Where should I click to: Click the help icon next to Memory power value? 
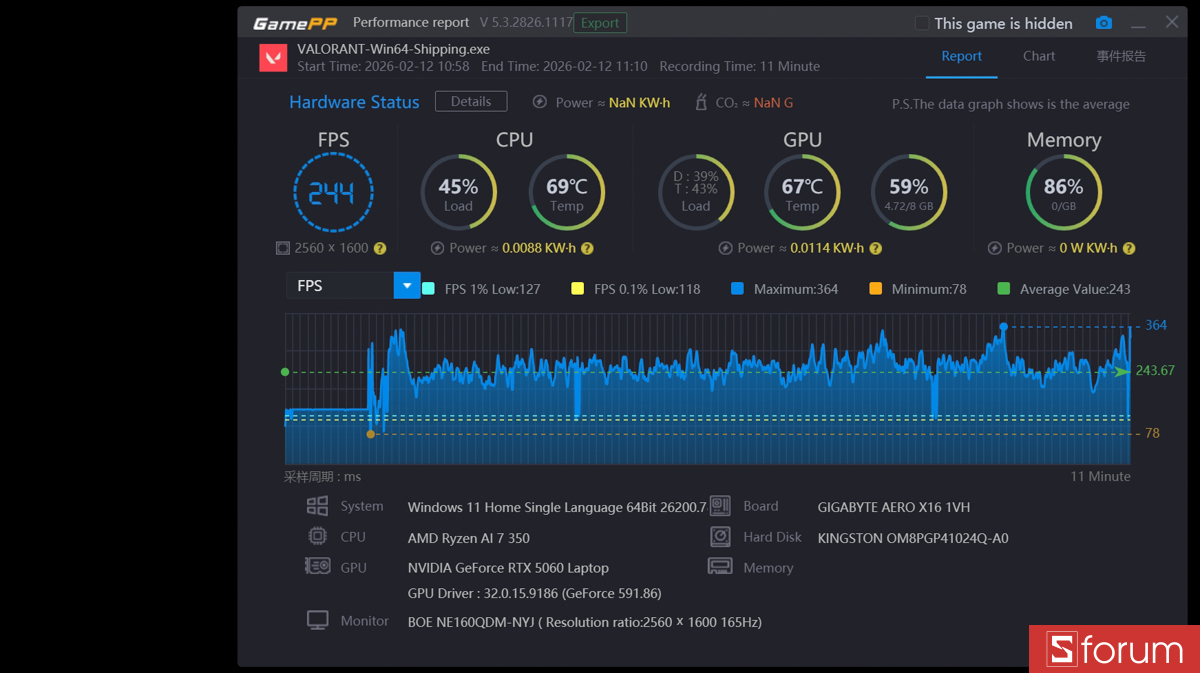(x=1128, y=248)
